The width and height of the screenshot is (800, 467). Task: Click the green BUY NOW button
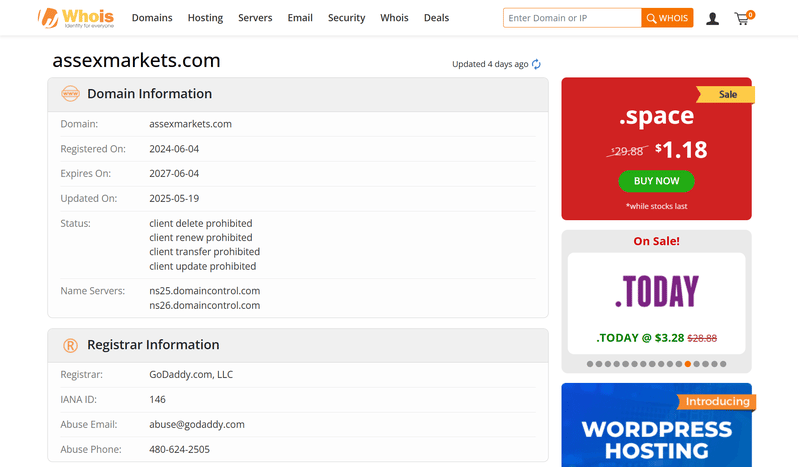pos(656,181)
